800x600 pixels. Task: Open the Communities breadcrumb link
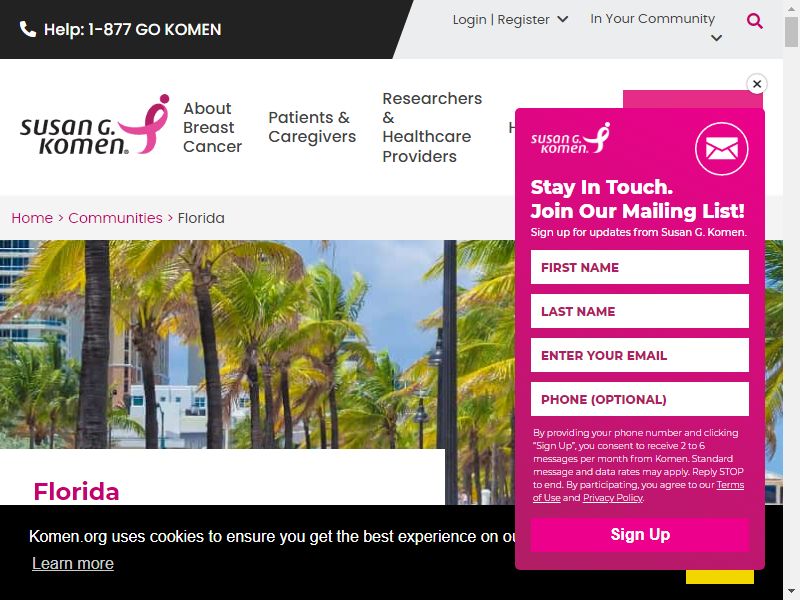pos(115,218)
